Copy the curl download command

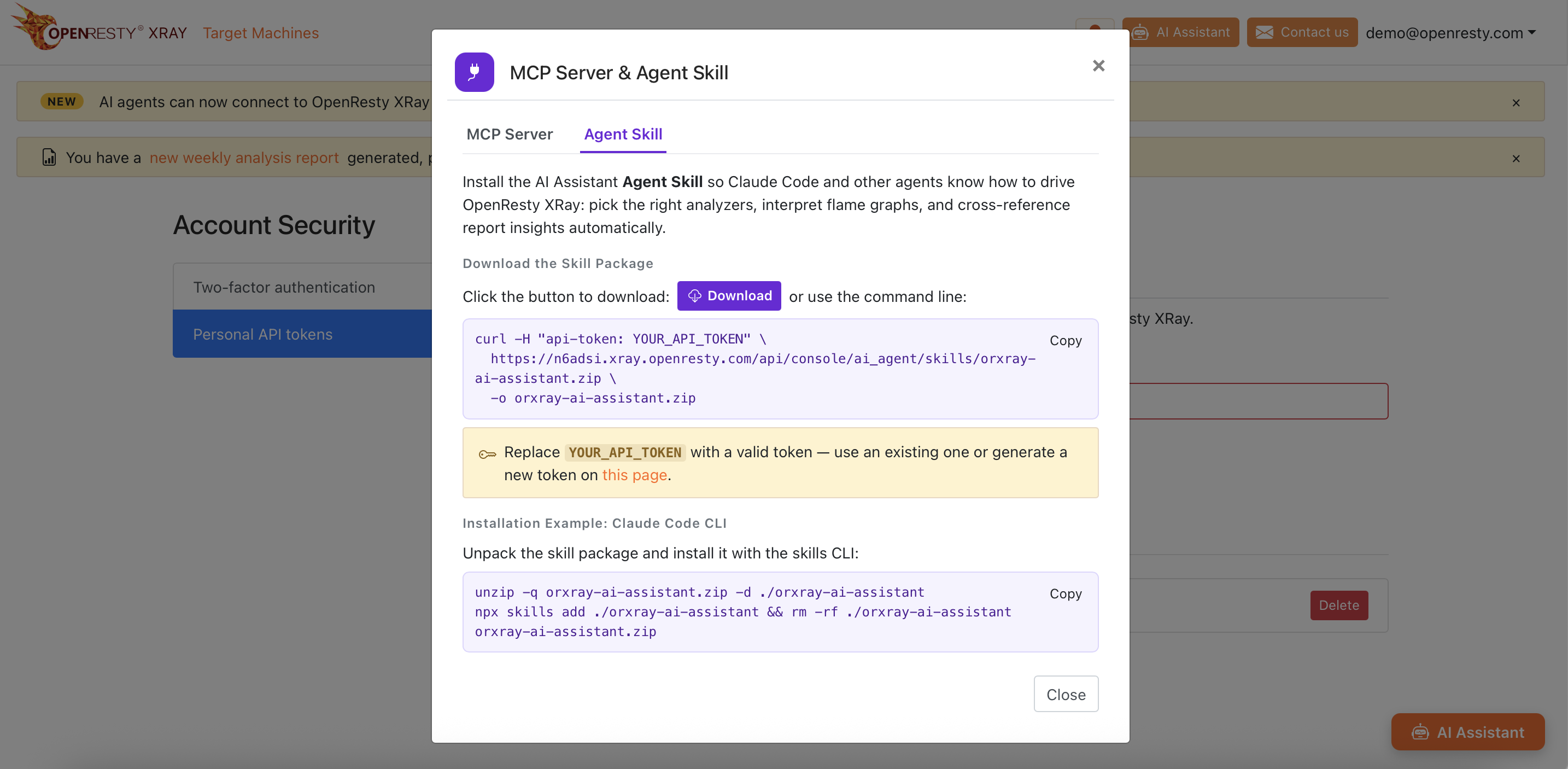pos(1065,340)
